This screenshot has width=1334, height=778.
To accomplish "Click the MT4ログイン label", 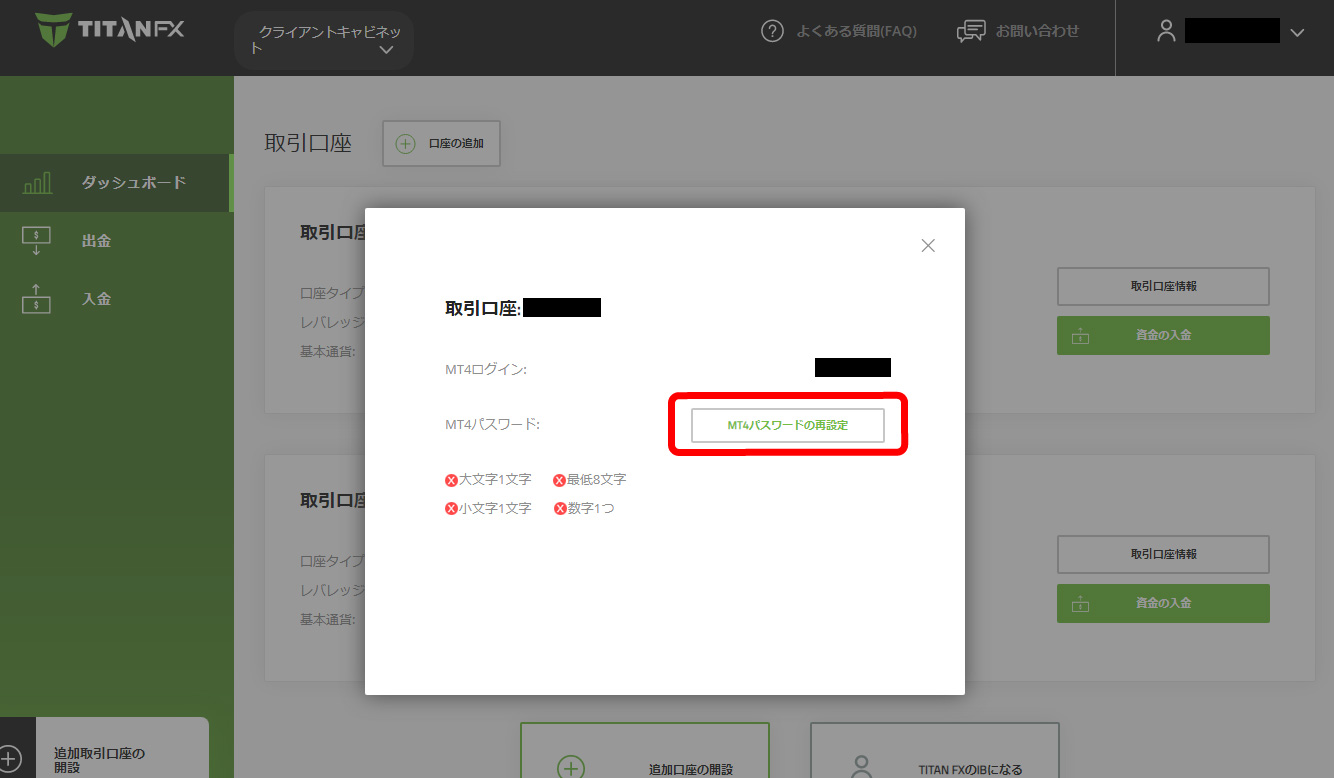I will tap(486, 369).
